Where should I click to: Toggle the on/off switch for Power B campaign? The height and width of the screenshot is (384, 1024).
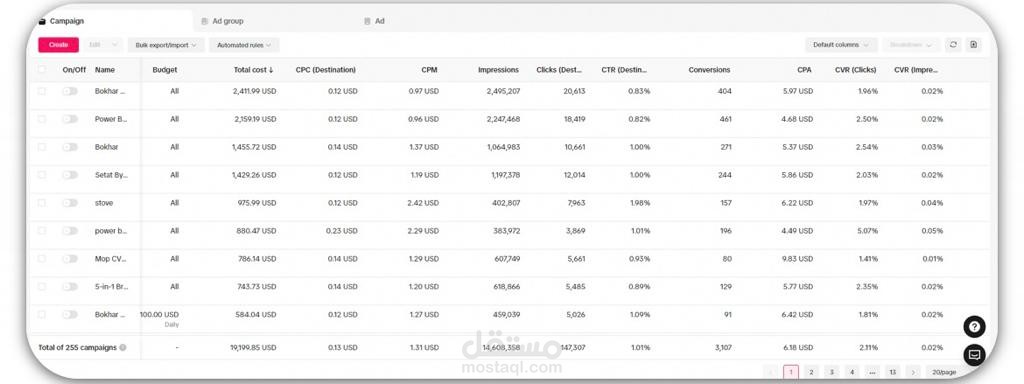click(70, 120)
